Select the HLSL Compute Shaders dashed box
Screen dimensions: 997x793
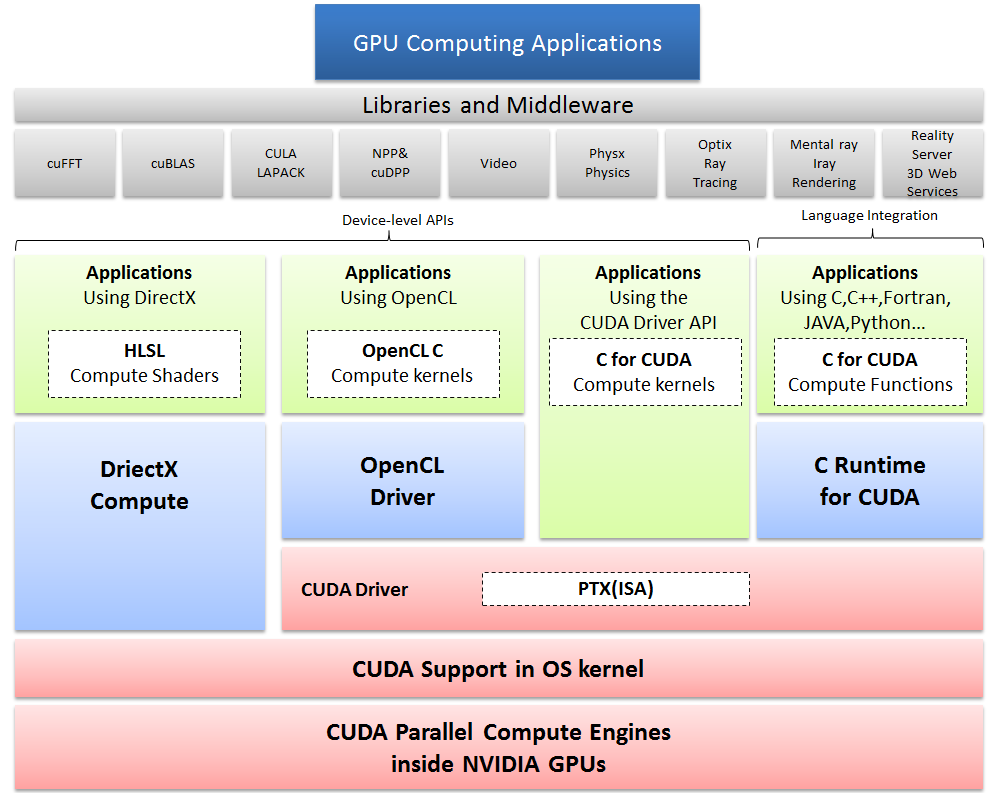[x=144, y=364]
